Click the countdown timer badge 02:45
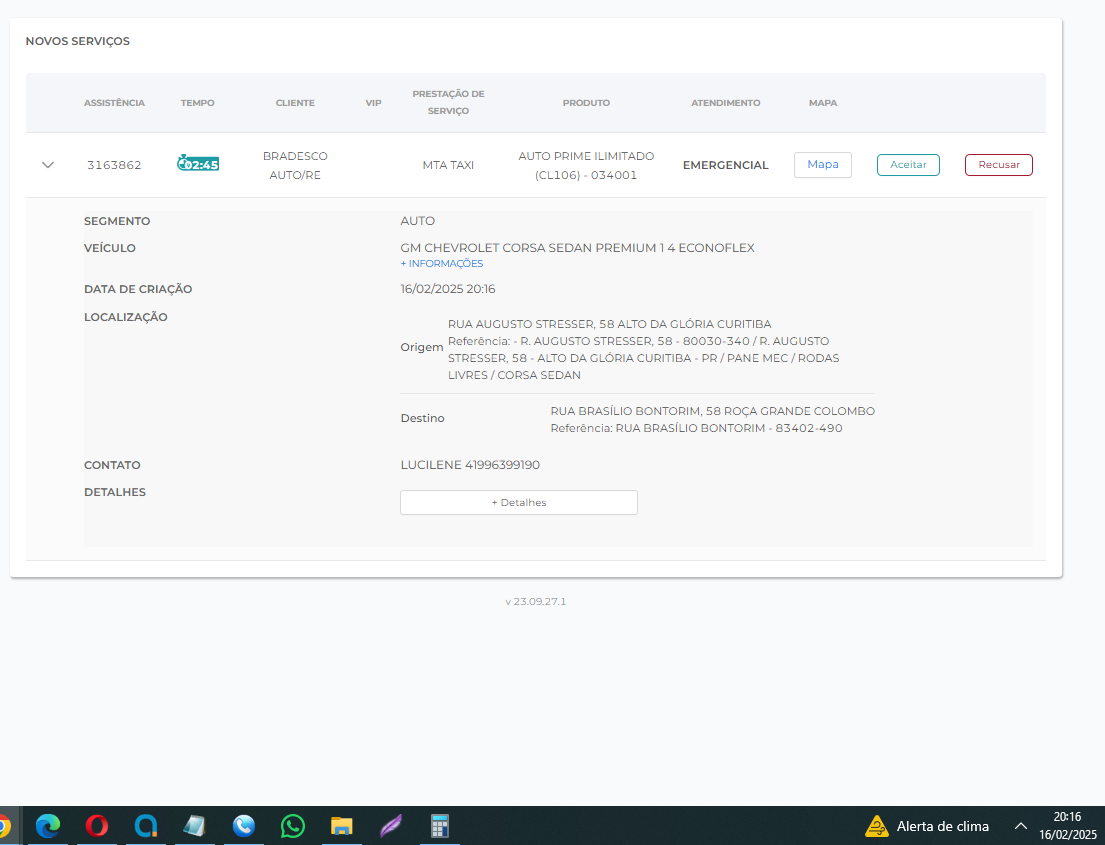 [198, 164]
